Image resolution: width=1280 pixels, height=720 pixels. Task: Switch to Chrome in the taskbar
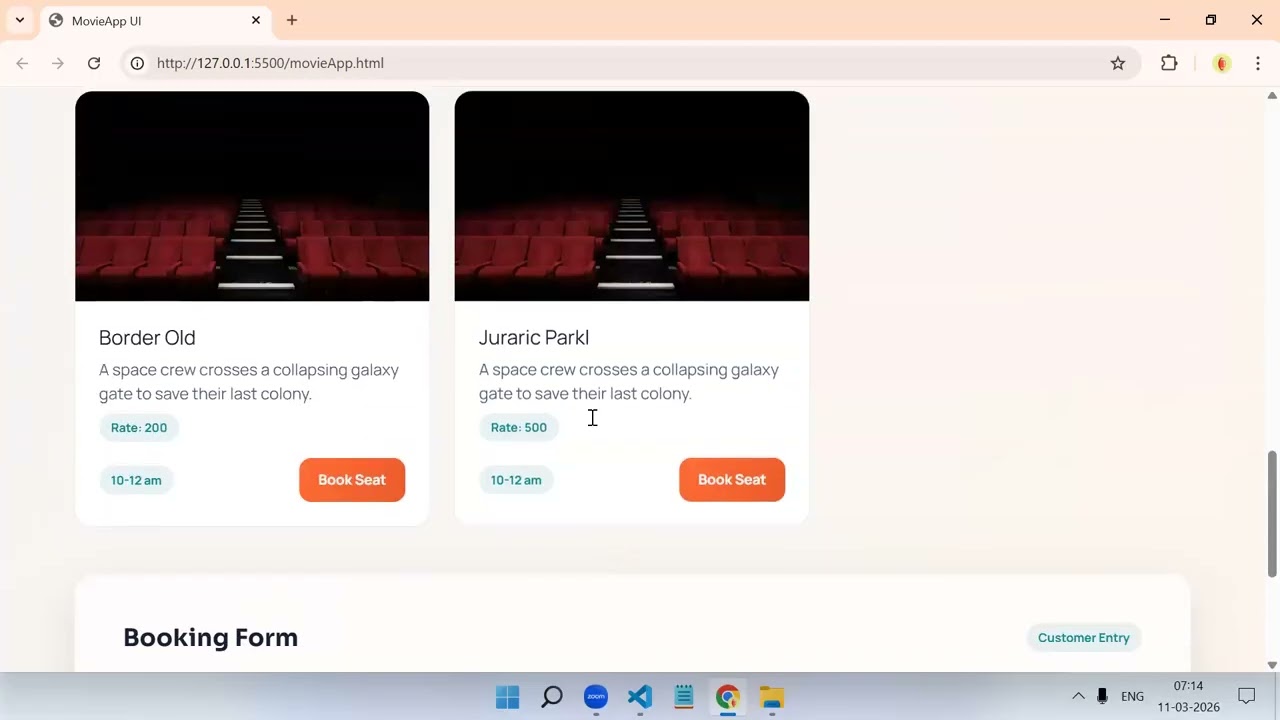pos(728,697)
